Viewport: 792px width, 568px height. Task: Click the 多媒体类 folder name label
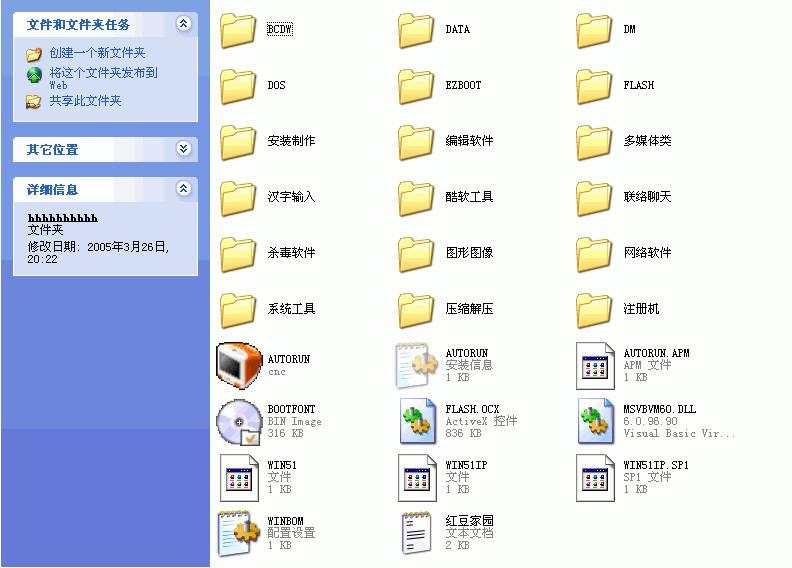tap(647, 141)
